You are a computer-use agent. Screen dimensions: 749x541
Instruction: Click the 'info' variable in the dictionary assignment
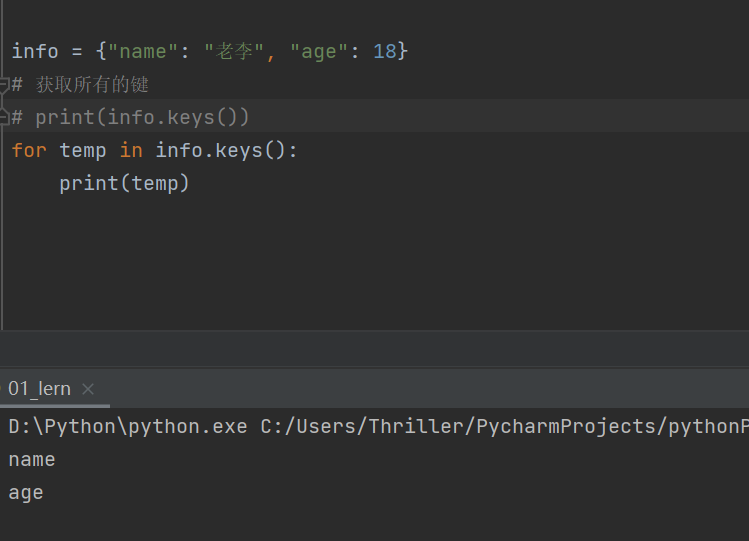[x=35, y=51]
